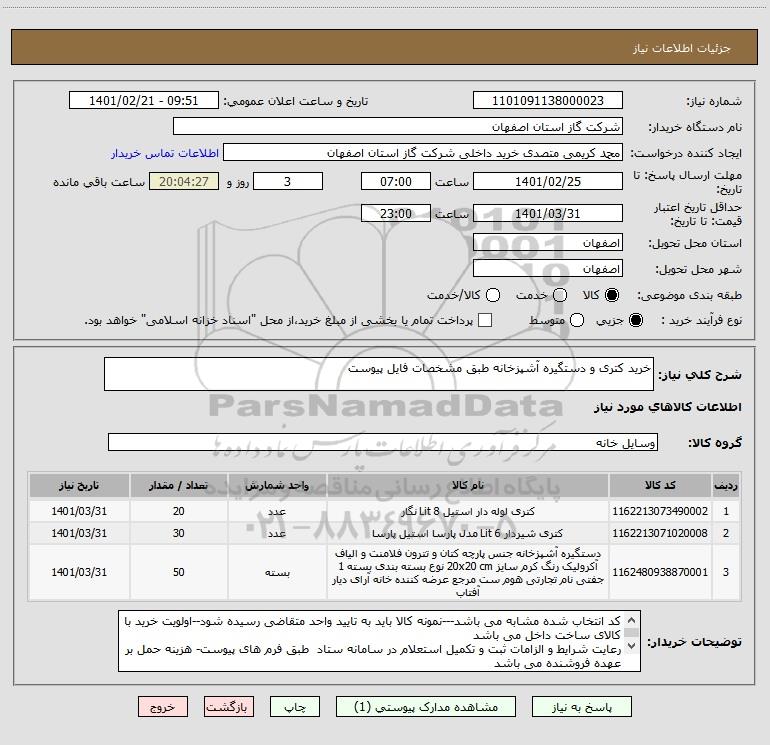
Task: Tick the اسناد خزانه اسلامی payment checkbox
Action: 485,320
